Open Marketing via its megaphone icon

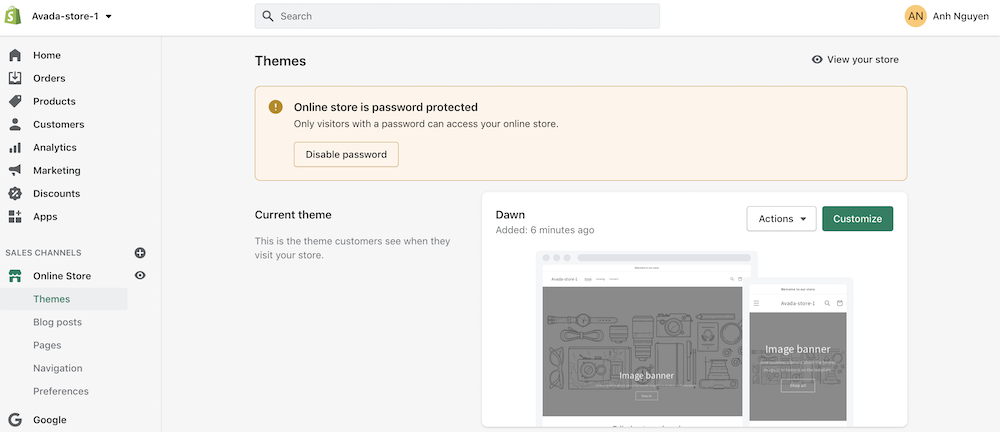coord(15,170)
